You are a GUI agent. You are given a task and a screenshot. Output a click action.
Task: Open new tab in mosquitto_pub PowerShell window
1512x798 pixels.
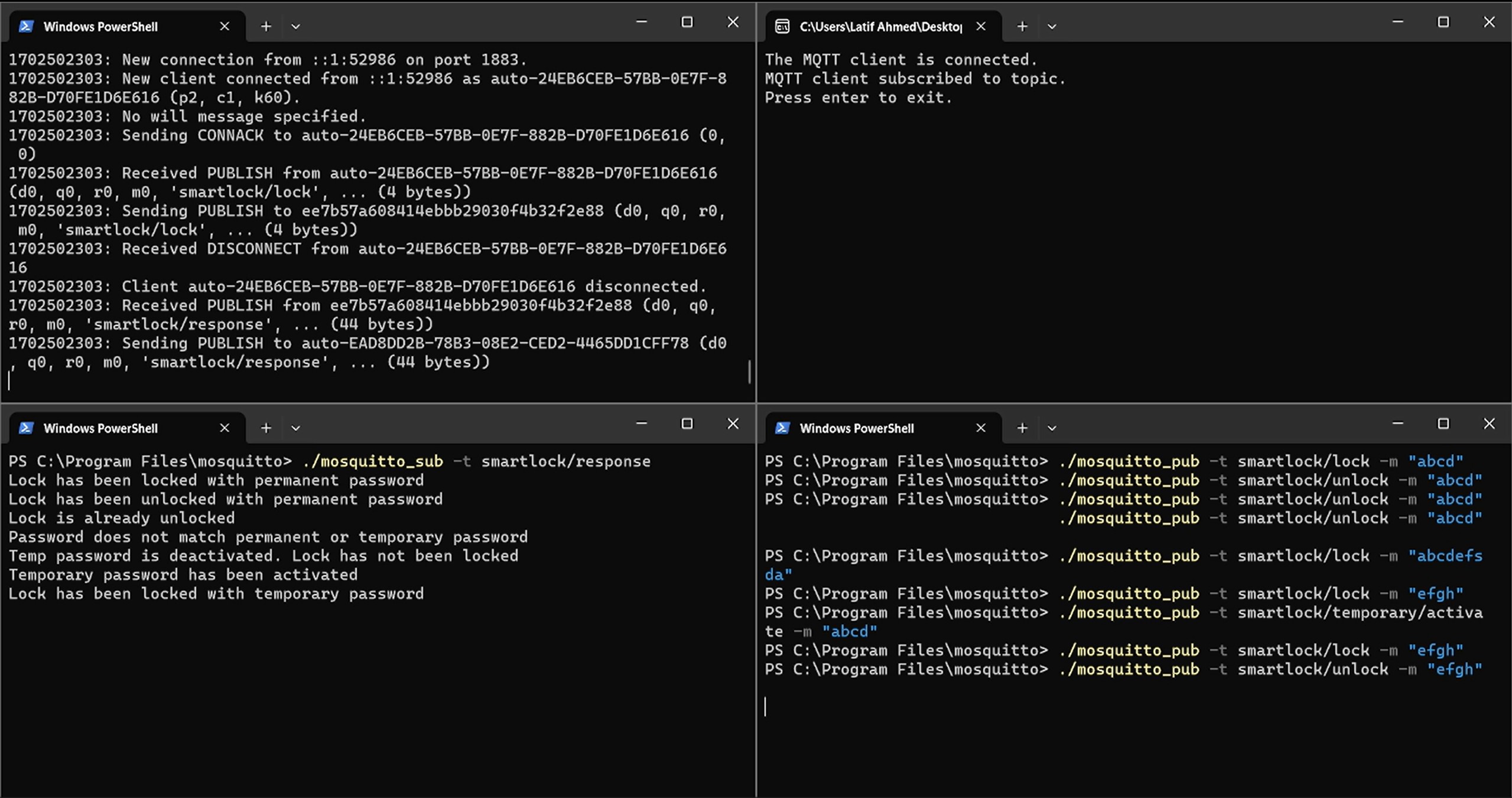coord(1022,428)
